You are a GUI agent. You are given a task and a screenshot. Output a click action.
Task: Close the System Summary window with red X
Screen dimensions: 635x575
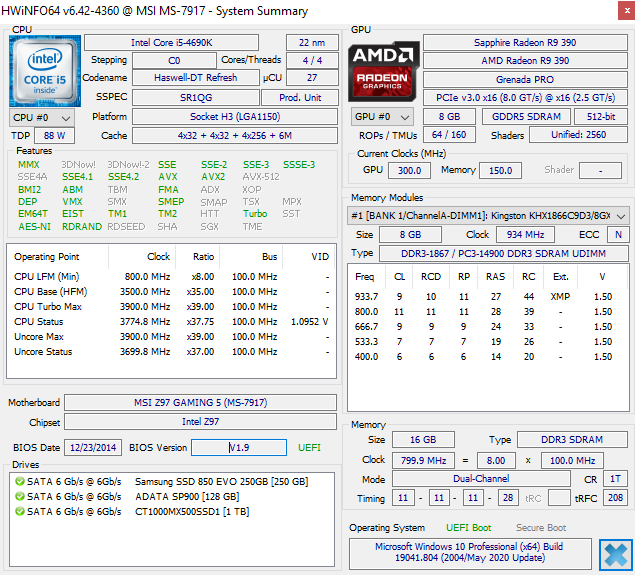point(626,11)
